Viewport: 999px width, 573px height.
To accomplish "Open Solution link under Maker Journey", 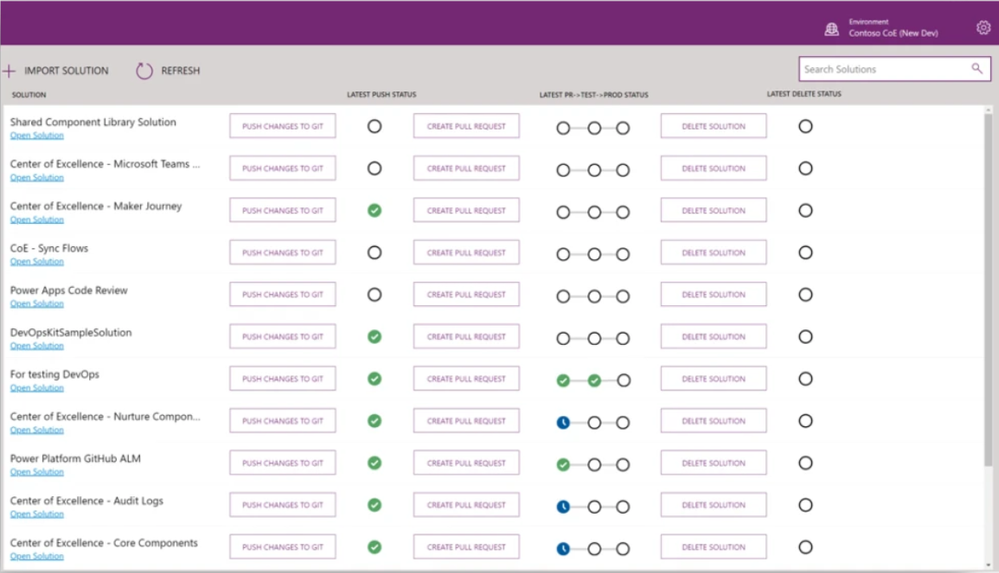I will 37,219.
